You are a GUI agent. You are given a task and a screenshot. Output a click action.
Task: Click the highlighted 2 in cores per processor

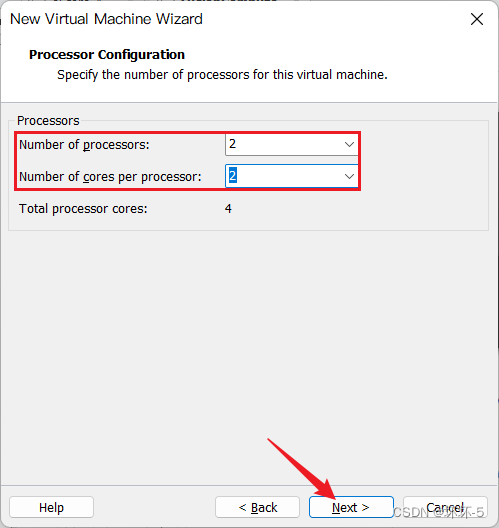pyautogui.click(x=232, y=176)
